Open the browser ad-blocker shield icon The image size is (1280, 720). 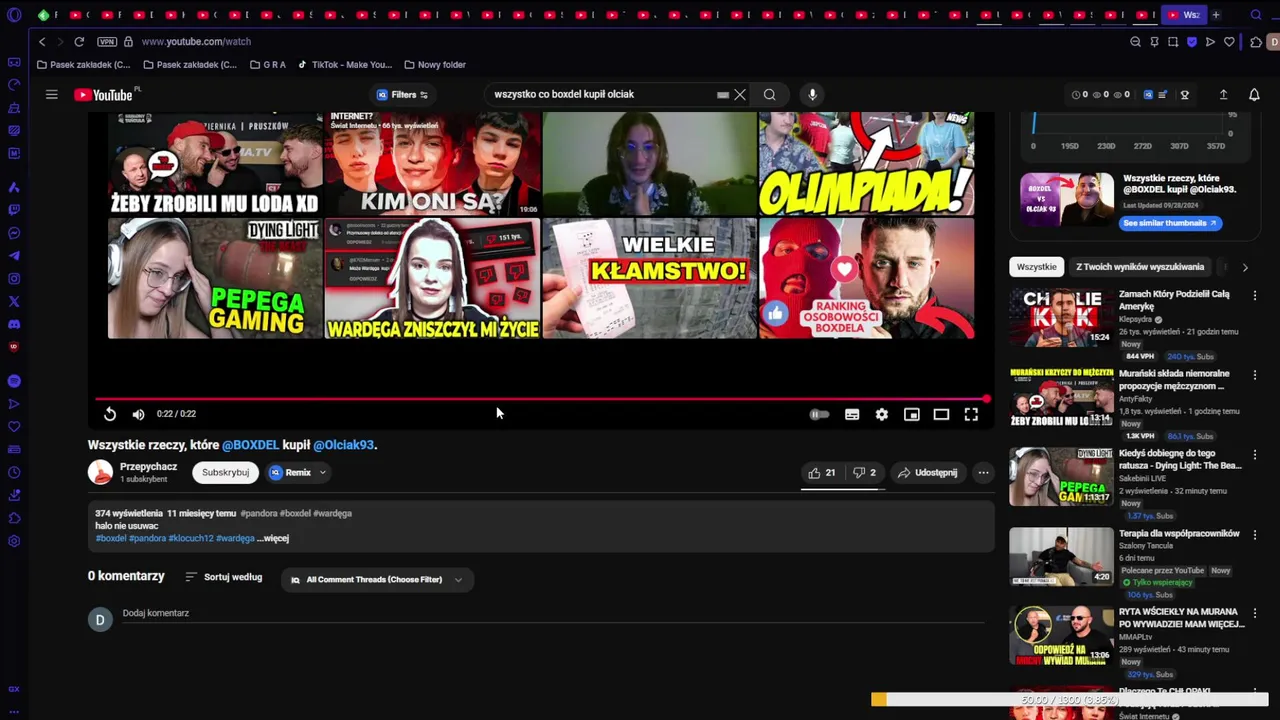click(1192, 42)
